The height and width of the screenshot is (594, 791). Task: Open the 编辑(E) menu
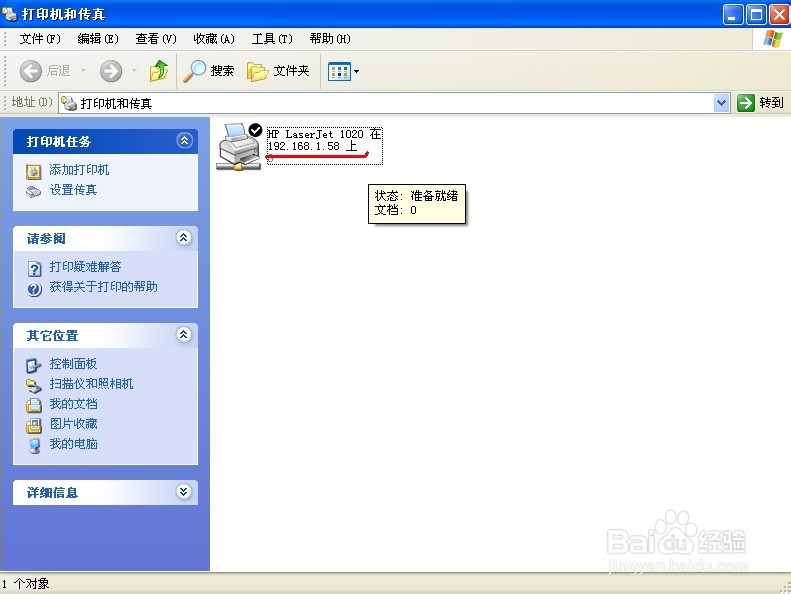coord(98,39)
